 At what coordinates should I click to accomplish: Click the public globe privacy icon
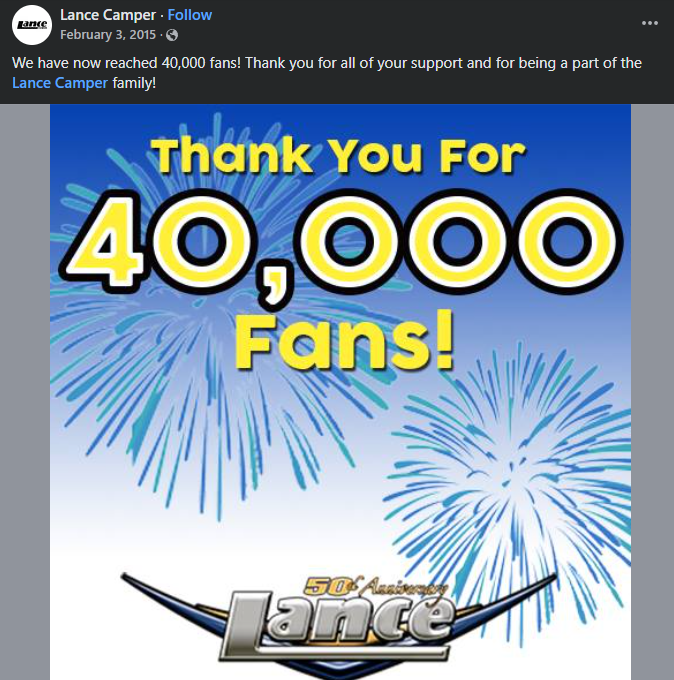172,35
